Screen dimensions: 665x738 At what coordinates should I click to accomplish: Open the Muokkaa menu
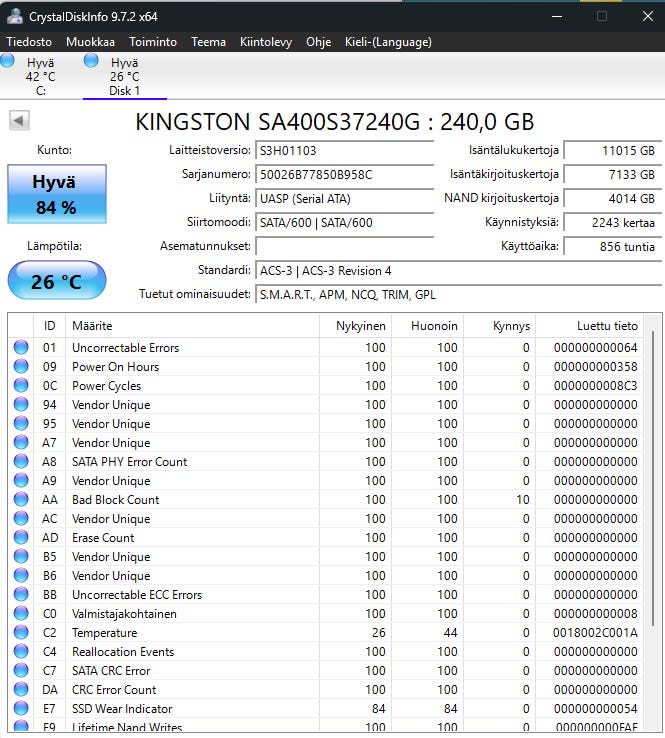coord(90,42)
